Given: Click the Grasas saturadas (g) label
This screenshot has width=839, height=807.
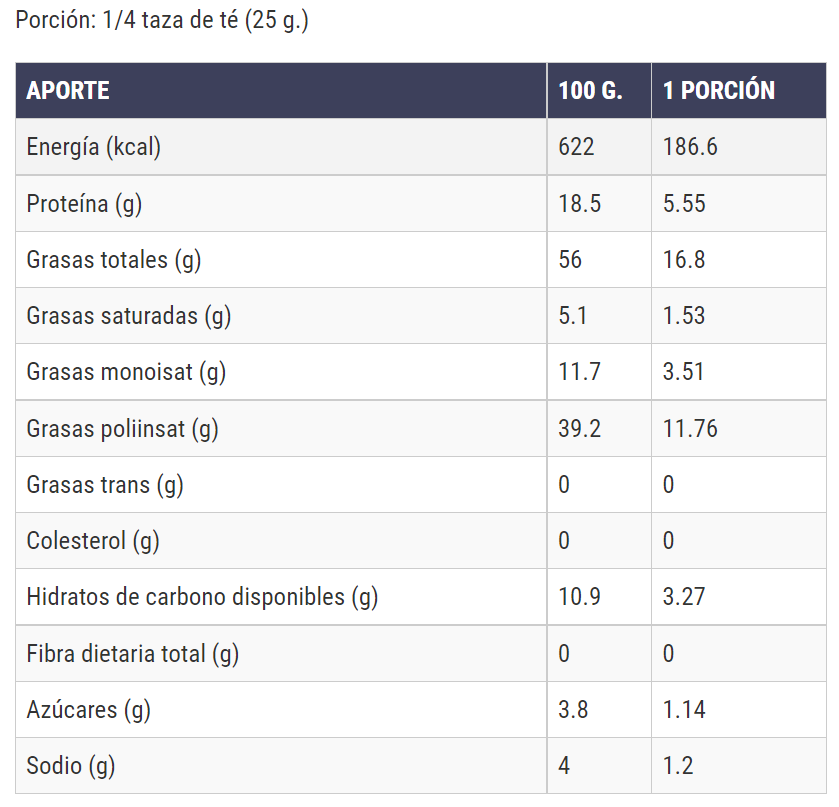Looking at the screenshot, I should 129,316.
